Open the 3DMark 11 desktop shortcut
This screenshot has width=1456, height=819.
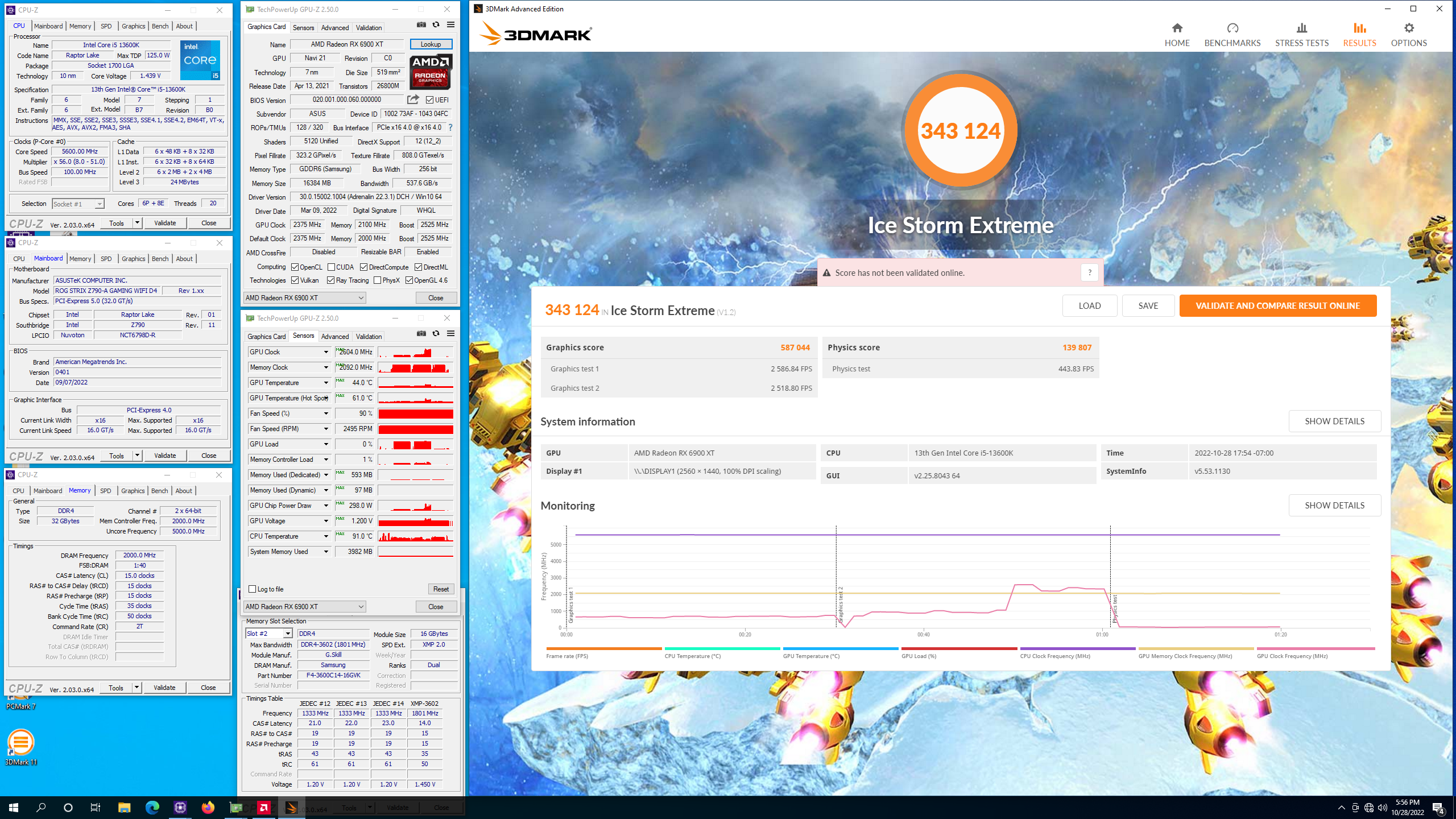[x=20, y=747]
